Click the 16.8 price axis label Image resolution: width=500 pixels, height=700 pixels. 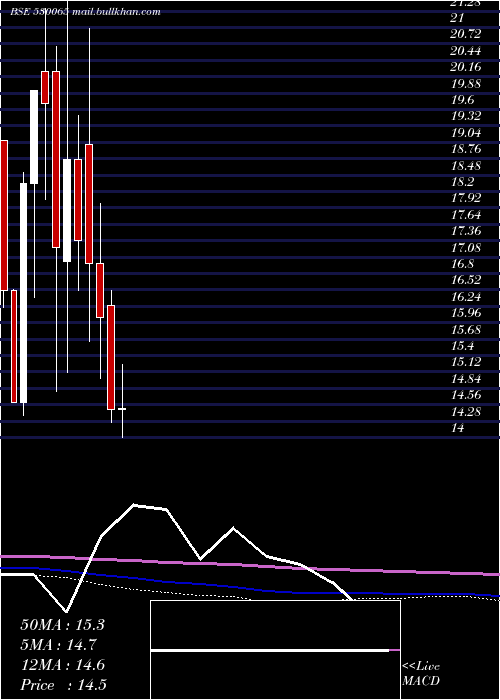point(462,264)
